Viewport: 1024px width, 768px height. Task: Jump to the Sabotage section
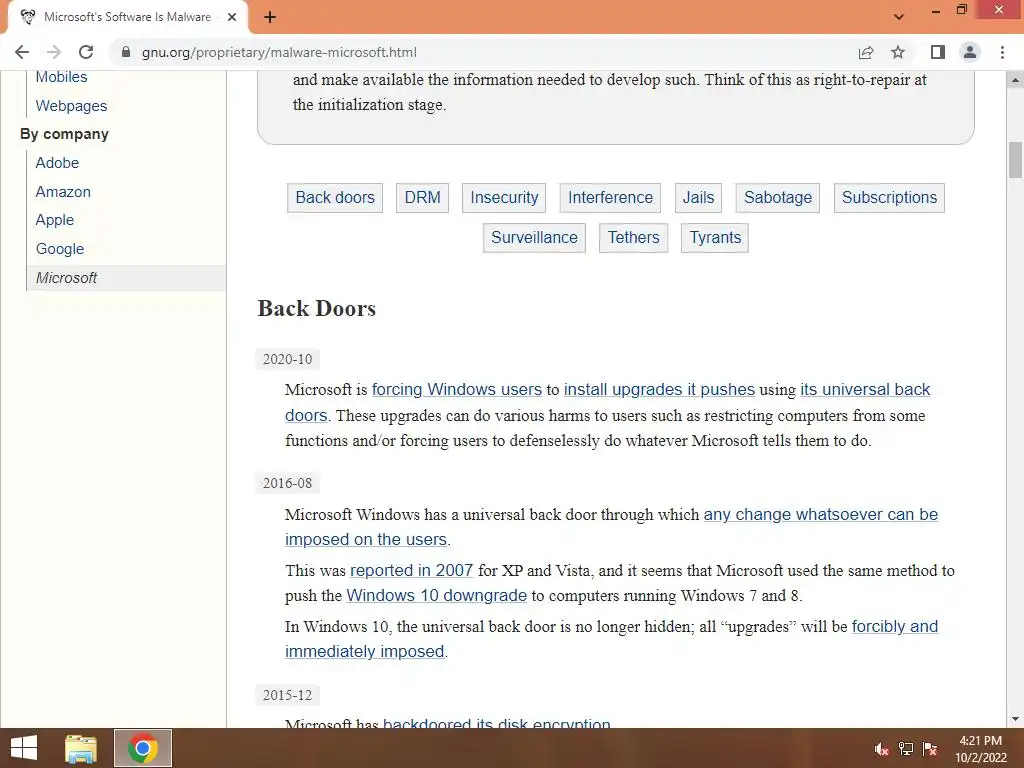[x=778, y=197]
